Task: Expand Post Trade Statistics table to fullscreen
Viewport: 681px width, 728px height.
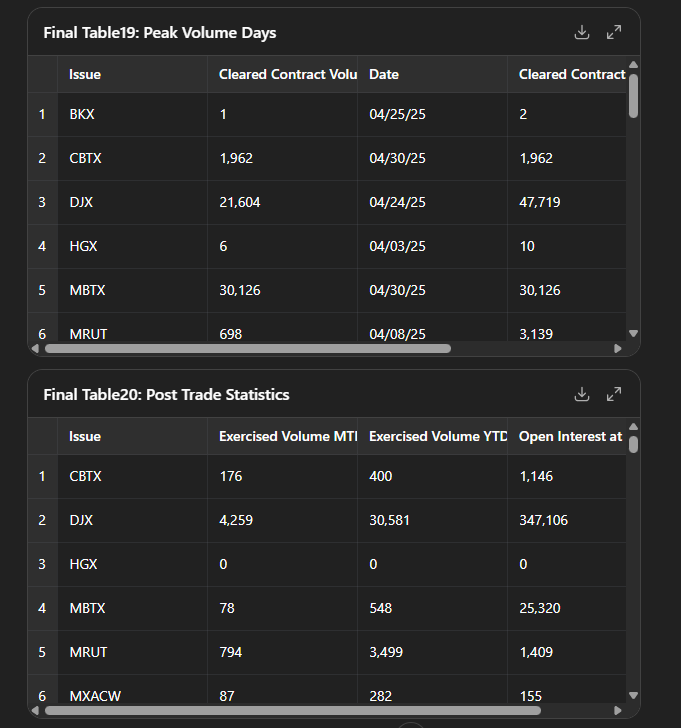Action: click(x=614, y=394)
